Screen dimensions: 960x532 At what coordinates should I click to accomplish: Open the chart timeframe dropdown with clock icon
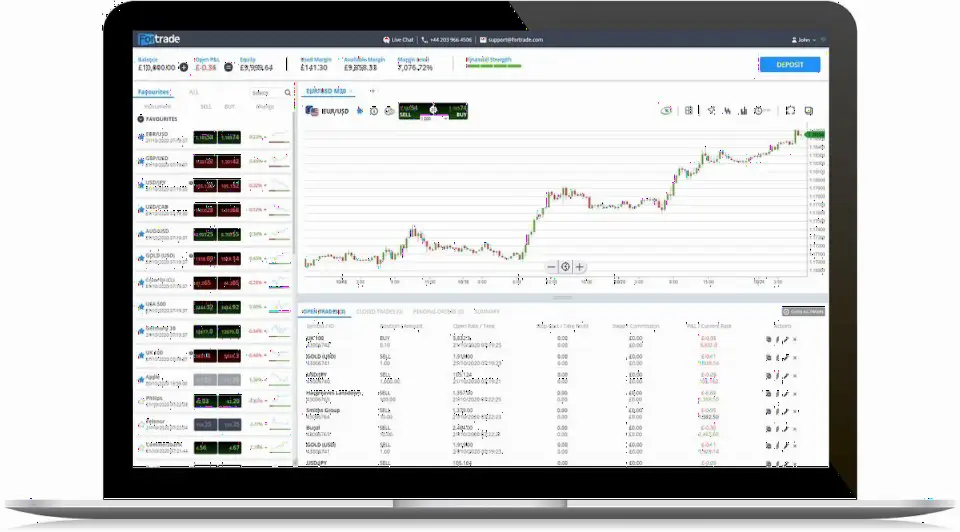tap(762, 110)
